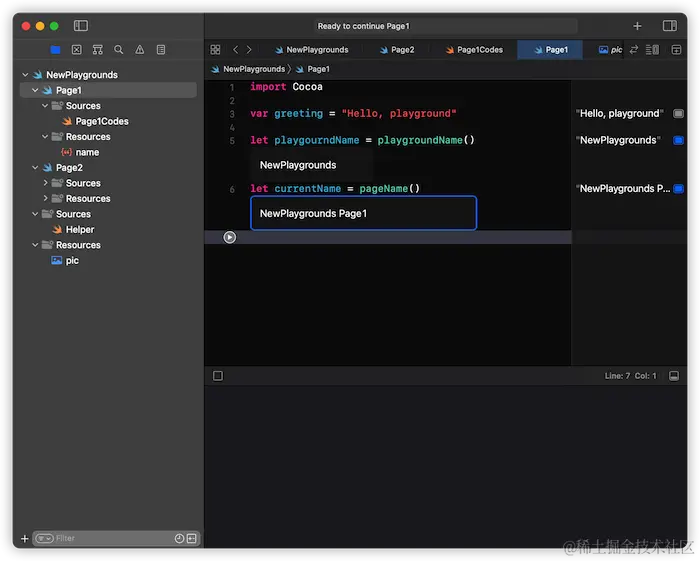Click NewPlaygrounds in the jump bar

click(x=248, y=69)
